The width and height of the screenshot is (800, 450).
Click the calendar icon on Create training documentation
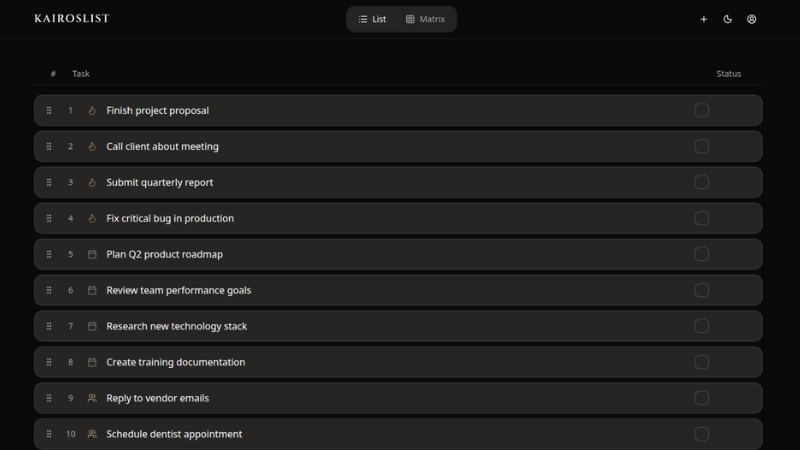(x=92, y=362)
